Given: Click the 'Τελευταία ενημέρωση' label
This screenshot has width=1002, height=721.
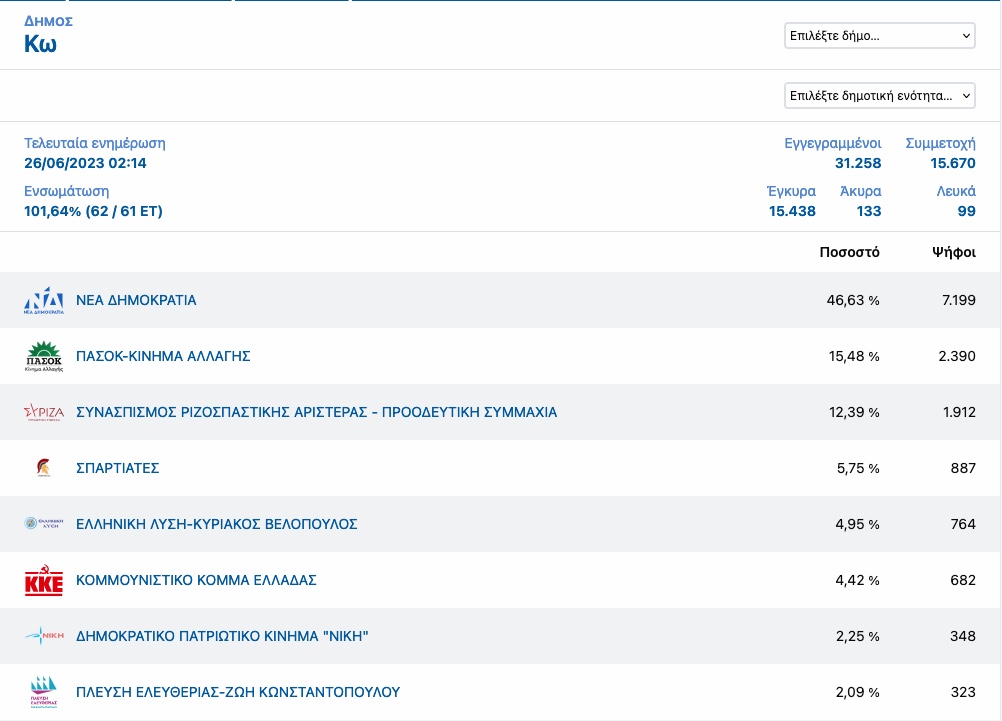Looking at the screenshot, I should pyautogui.click(x=95, y=143).
